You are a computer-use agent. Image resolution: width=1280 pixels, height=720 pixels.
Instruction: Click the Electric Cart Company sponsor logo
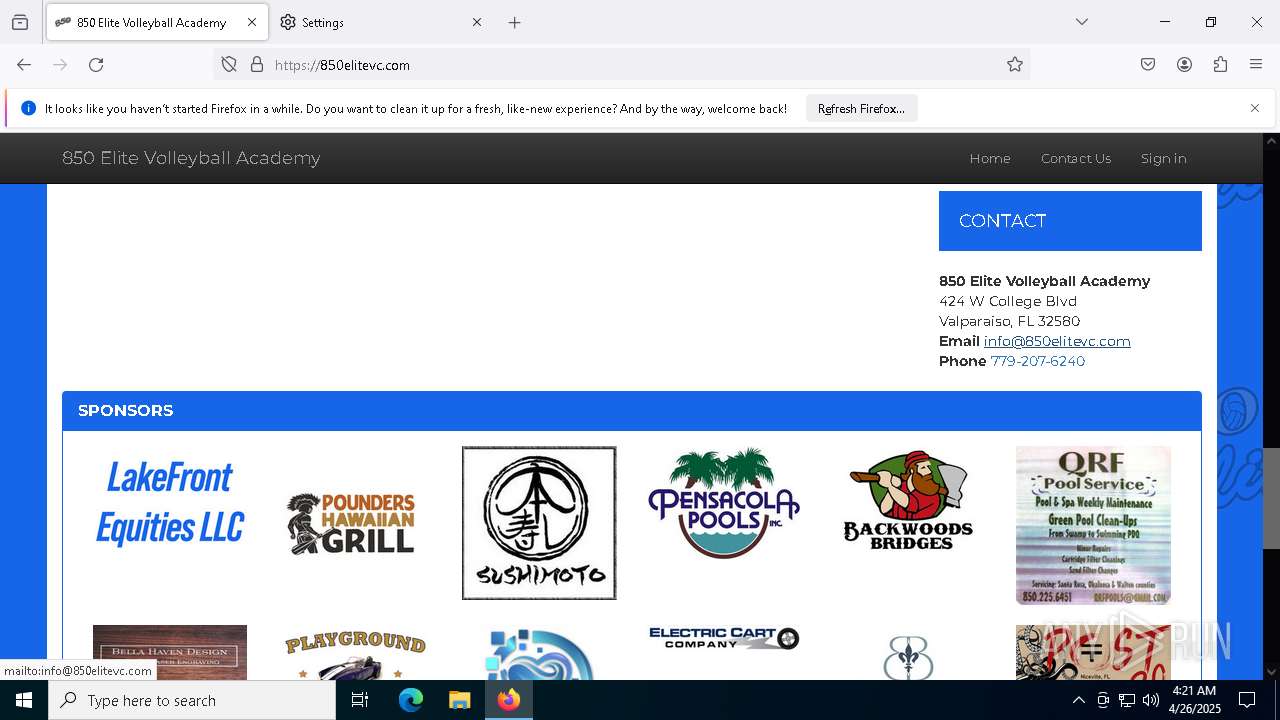pyautogui.click(x=724, y=638)
